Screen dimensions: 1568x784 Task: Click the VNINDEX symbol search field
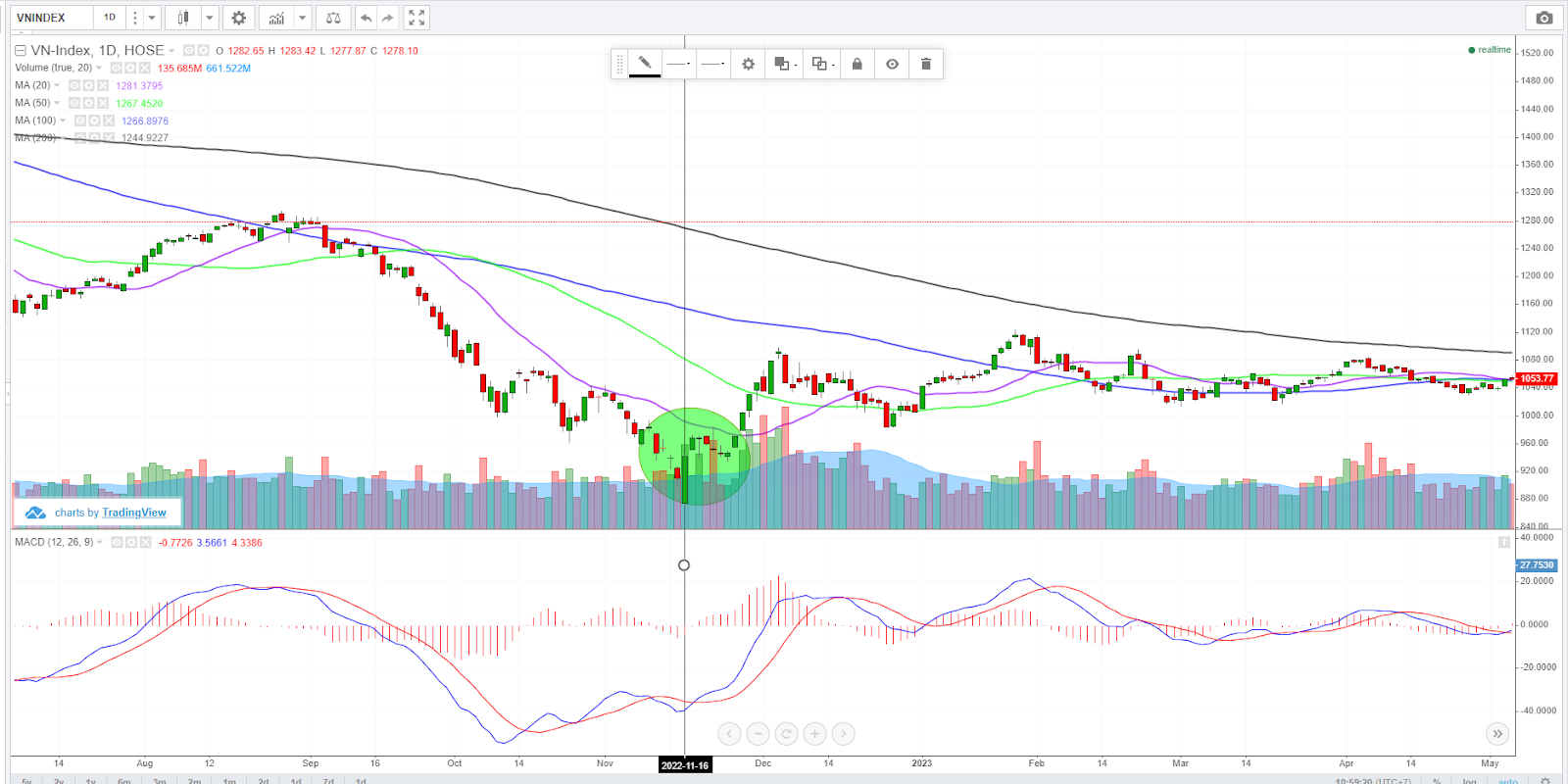(52, 18)
